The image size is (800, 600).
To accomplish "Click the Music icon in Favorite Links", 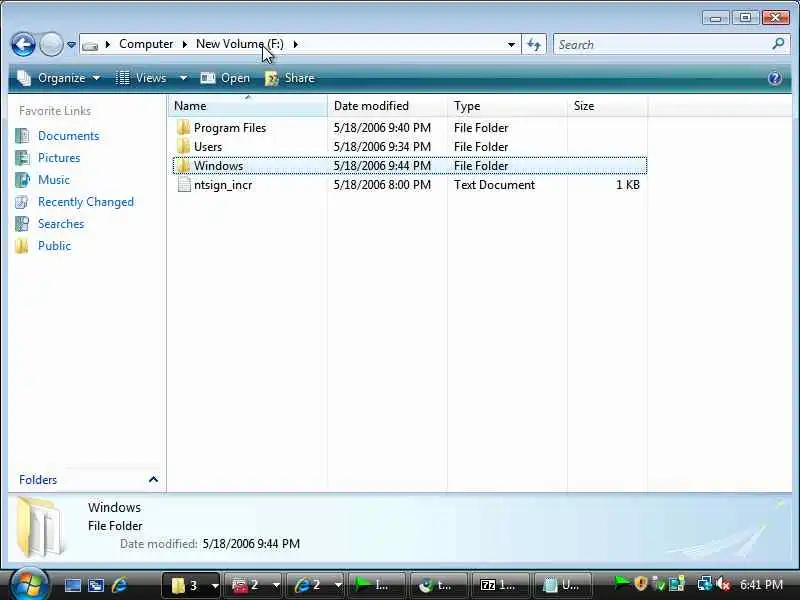I will pos(22,180).
